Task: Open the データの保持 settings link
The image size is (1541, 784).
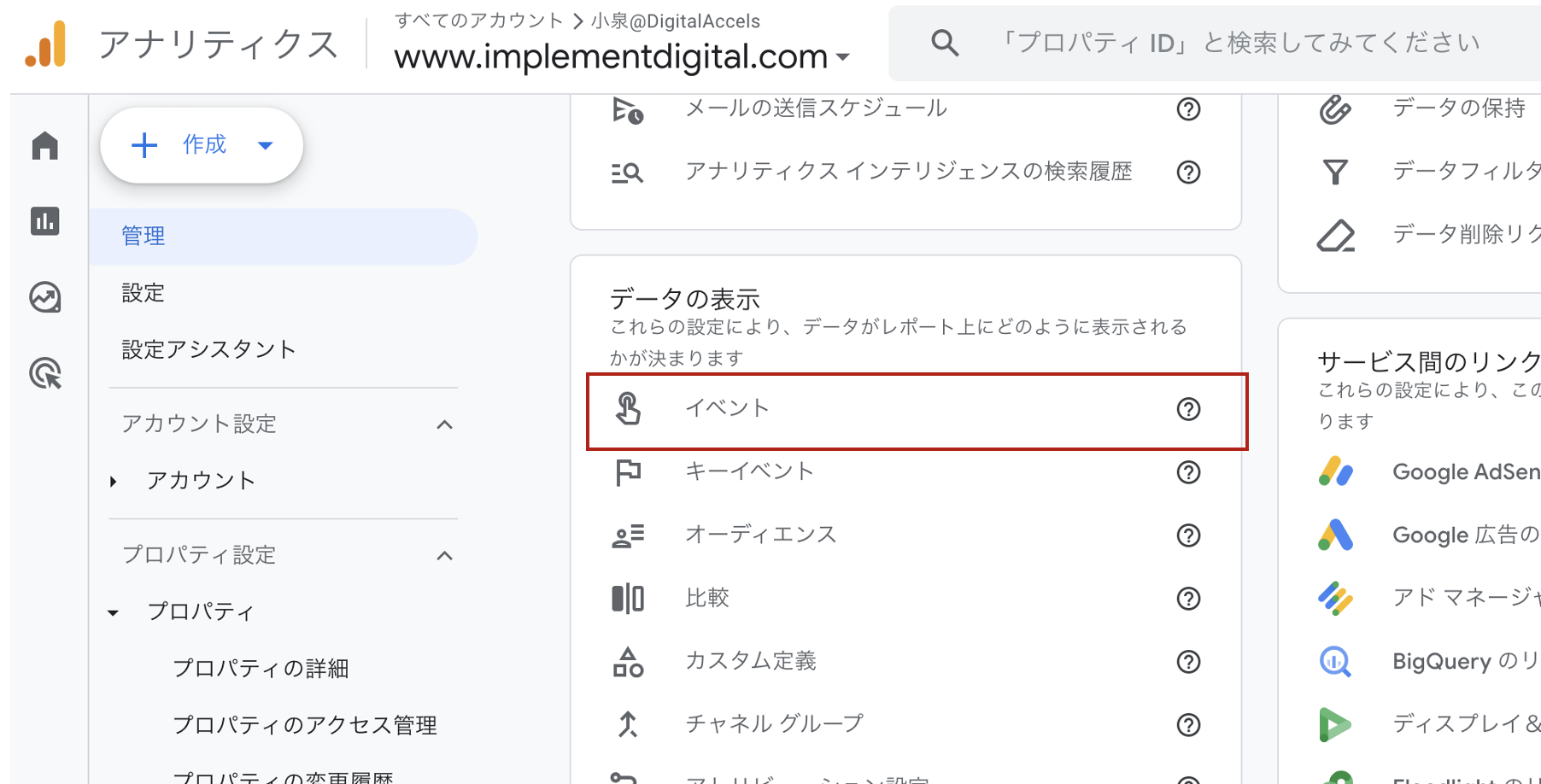Action: 1459,108
